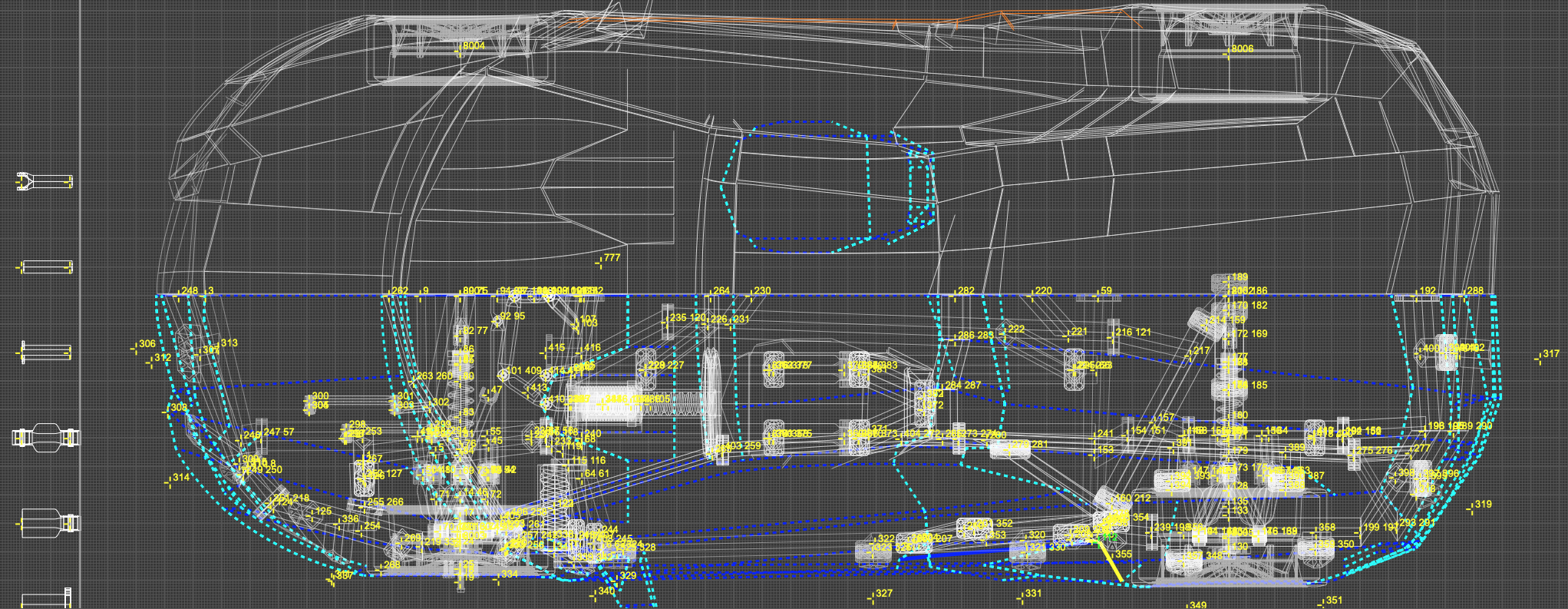Select the plain tube part in sidebar
Image resolution: width=1568 pixels, height=609 pixels.
pyautogui.click(x=45, y=267)
